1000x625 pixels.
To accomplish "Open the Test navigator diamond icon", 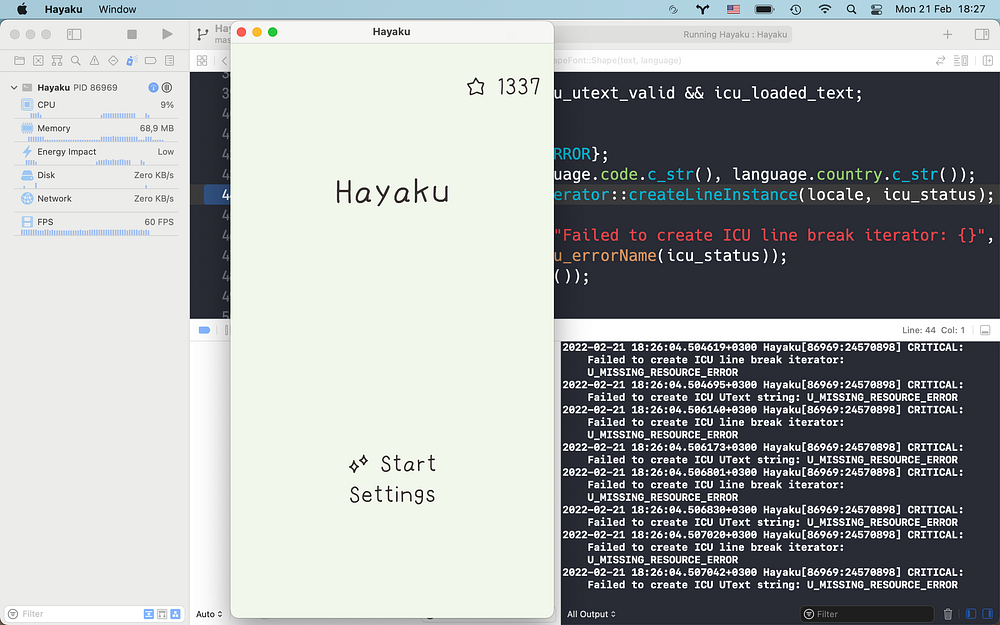I will tap(113, 61).
